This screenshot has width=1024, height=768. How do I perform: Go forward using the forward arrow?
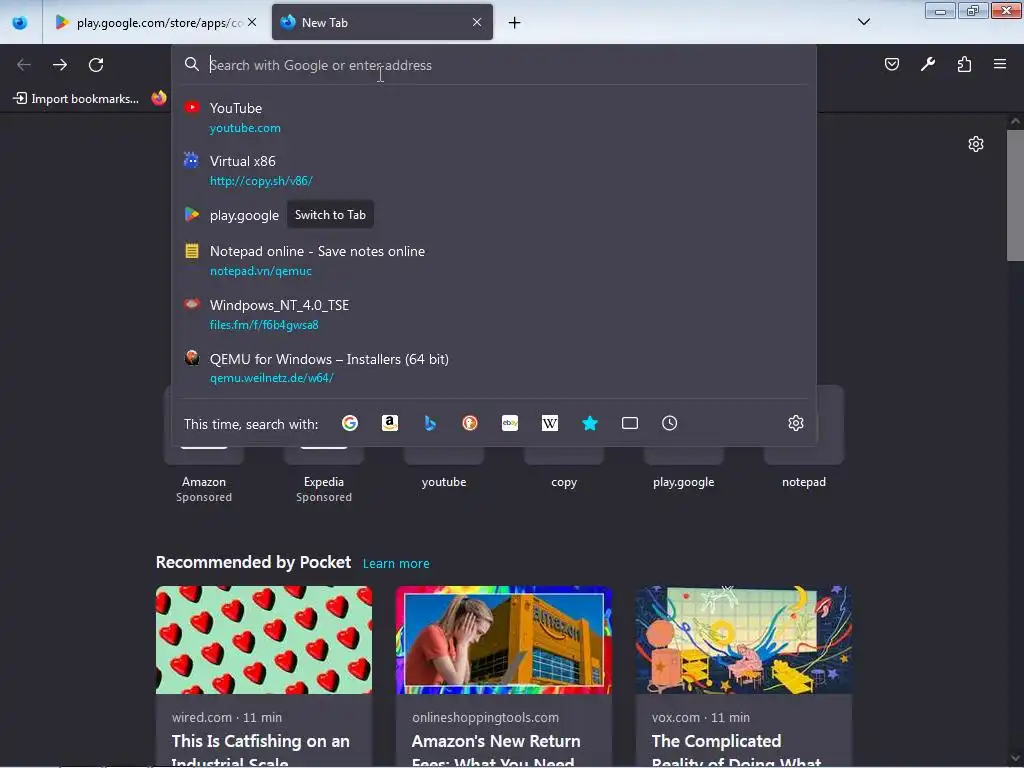(x=60, y=65)
